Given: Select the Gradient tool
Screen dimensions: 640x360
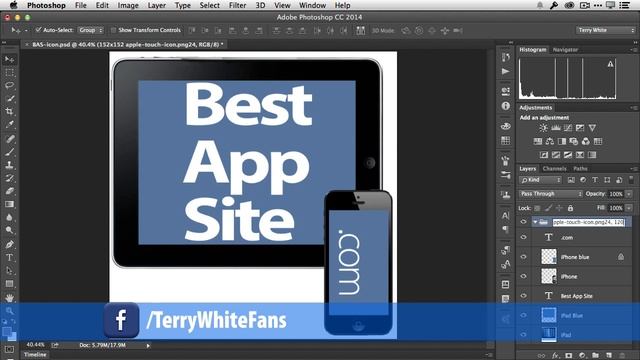Looking at the screenshot, I should click(9, 204).
